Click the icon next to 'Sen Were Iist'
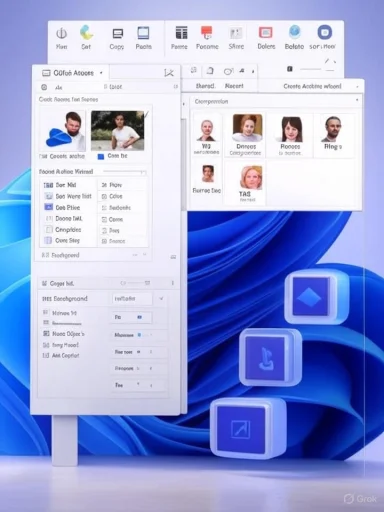This screenshot has width=384, height=512. [49, 196]
